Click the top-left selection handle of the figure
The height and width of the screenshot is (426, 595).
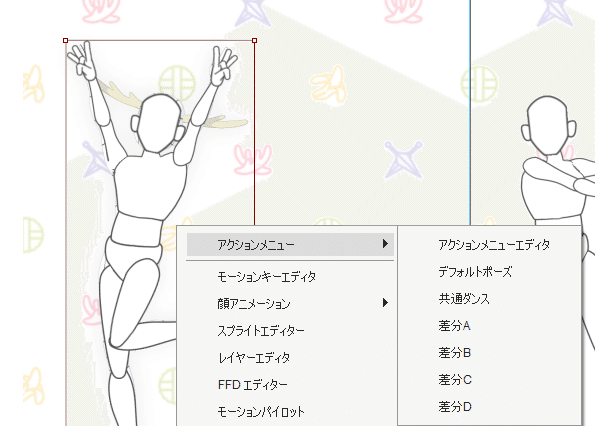pos(66,40)
